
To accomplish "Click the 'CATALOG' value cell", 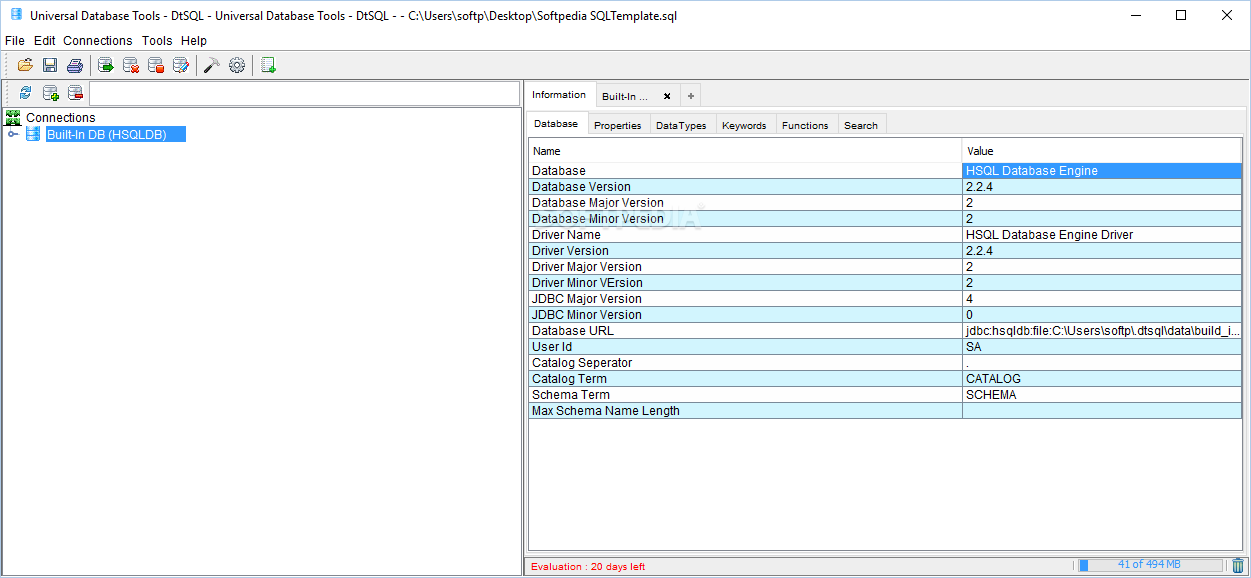I will point(1102,379).
